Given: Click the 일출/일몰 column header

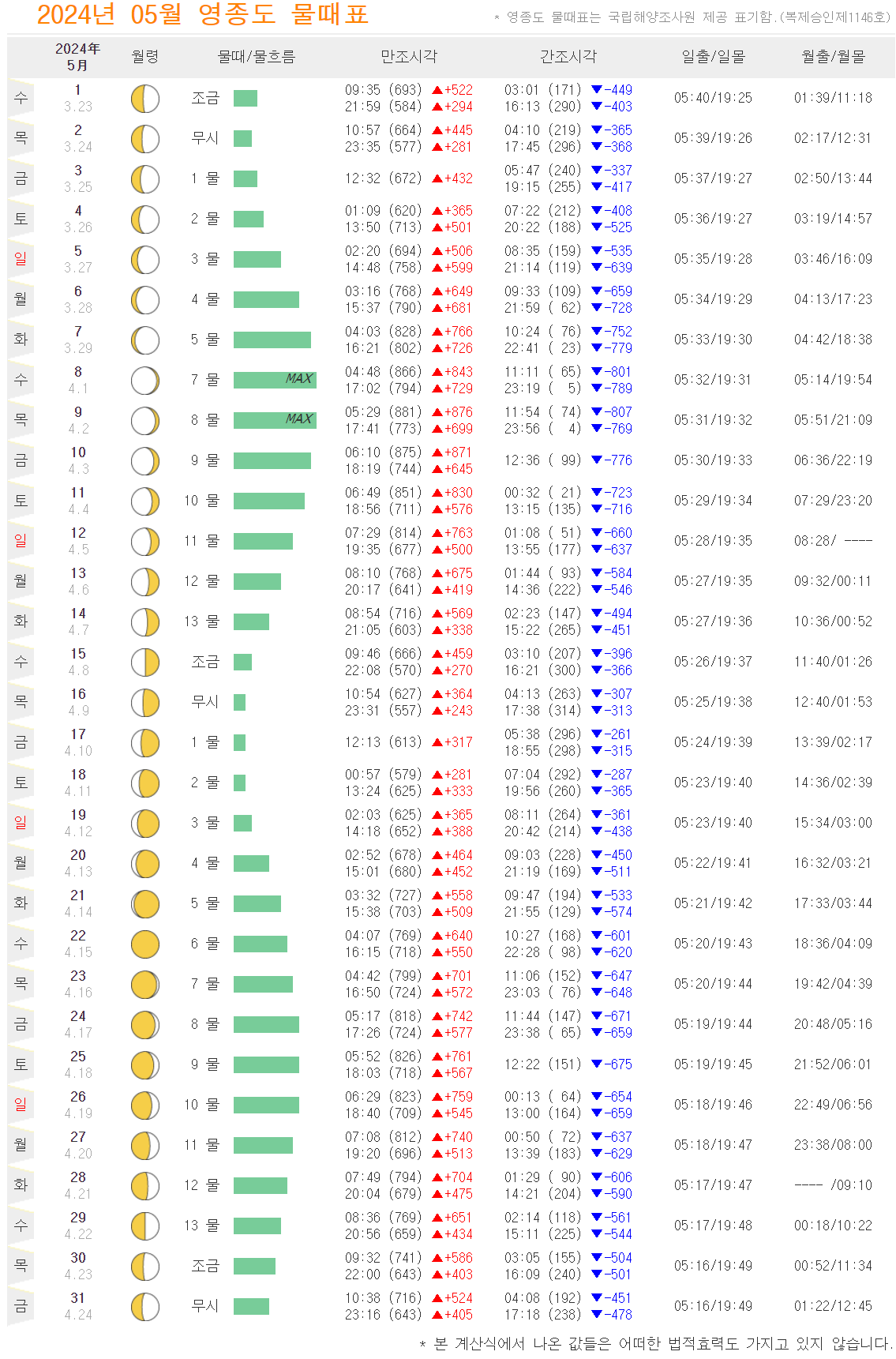Looking at the screenshot, I should 713,57.
